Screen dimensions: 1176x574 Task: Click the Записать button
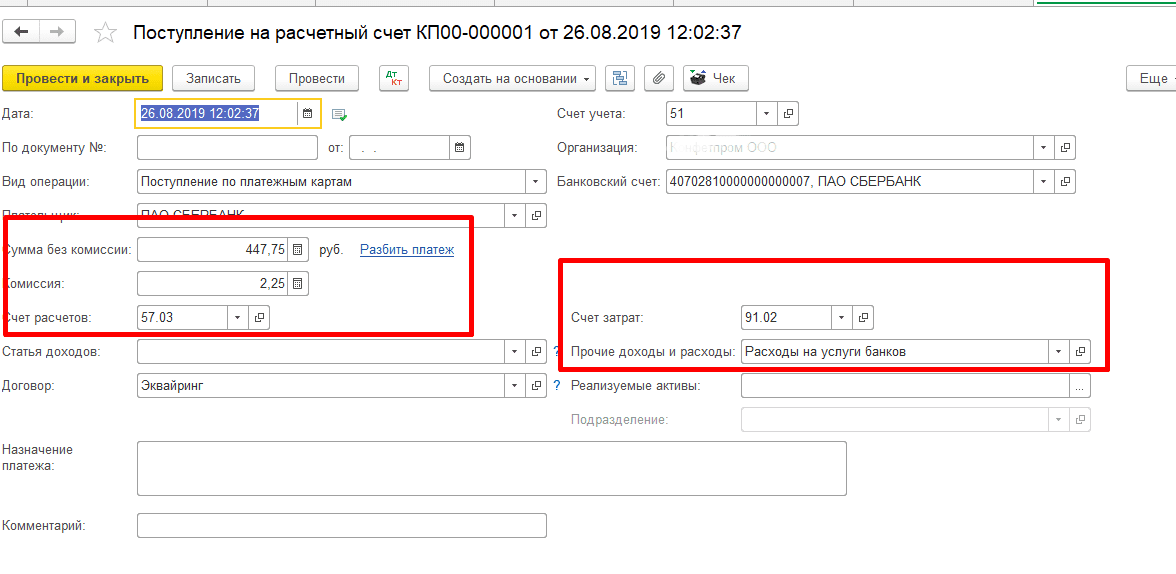point(214,78)
